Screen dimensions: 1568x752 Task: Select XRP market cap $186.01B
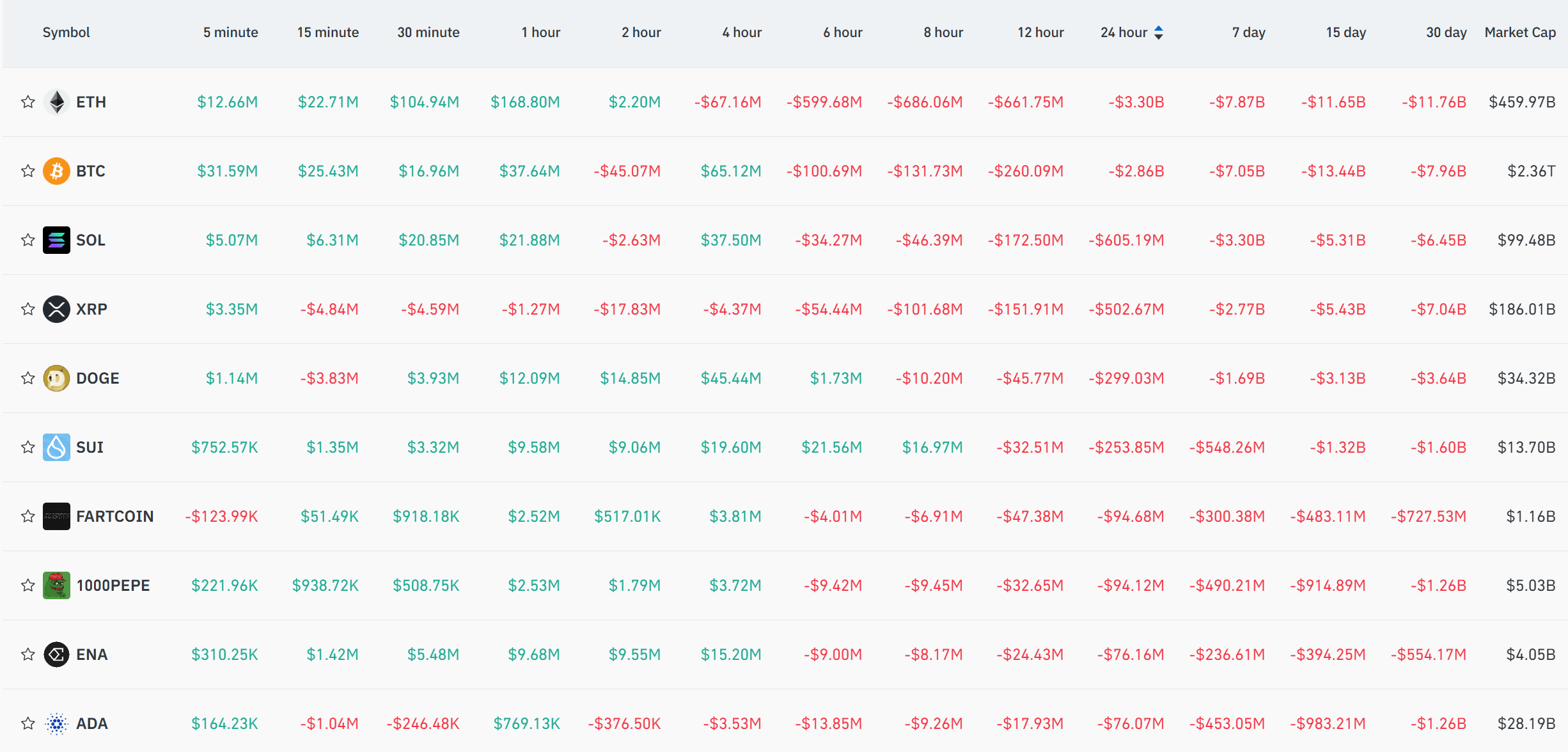point(1522,309)
